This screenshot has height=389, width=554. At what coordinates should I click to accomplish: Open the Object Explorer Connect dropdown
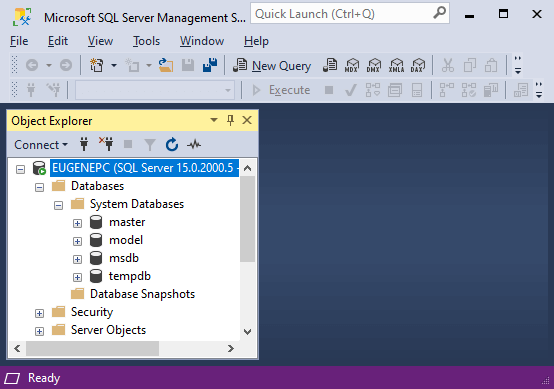[x=41, y=145]
